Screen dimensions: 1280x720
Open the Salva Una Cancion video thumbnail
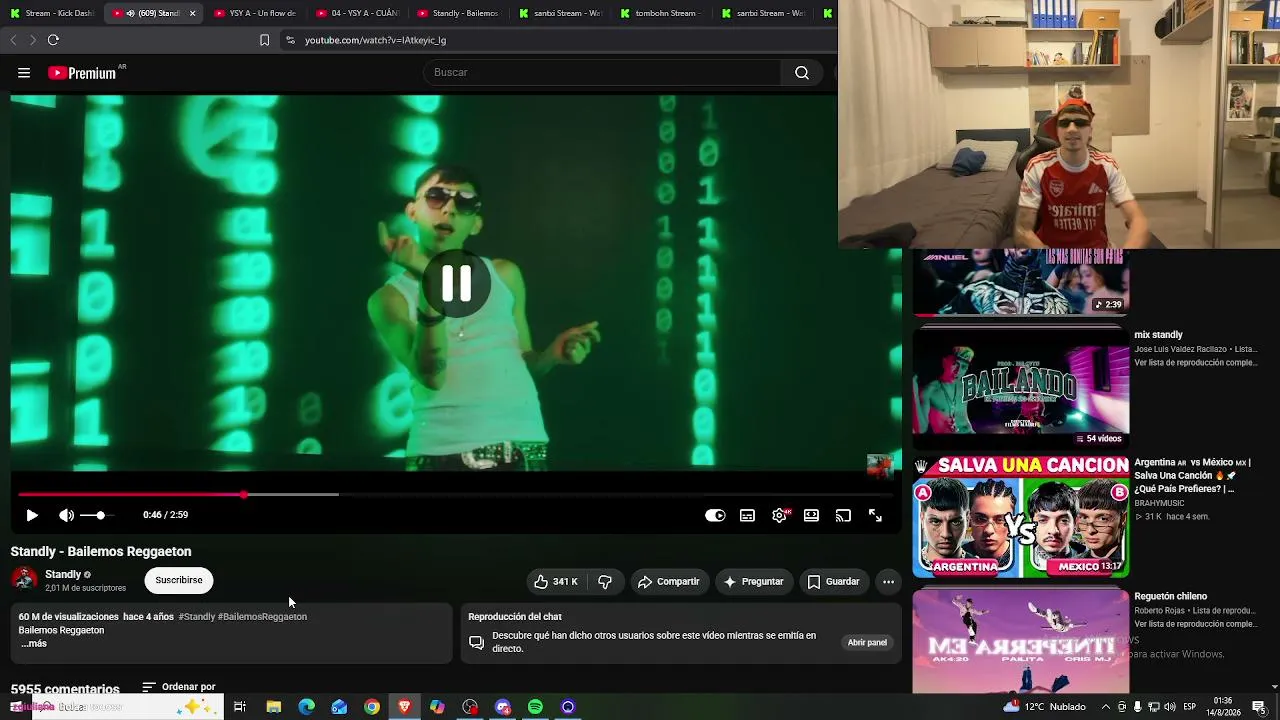[1021, 517]
